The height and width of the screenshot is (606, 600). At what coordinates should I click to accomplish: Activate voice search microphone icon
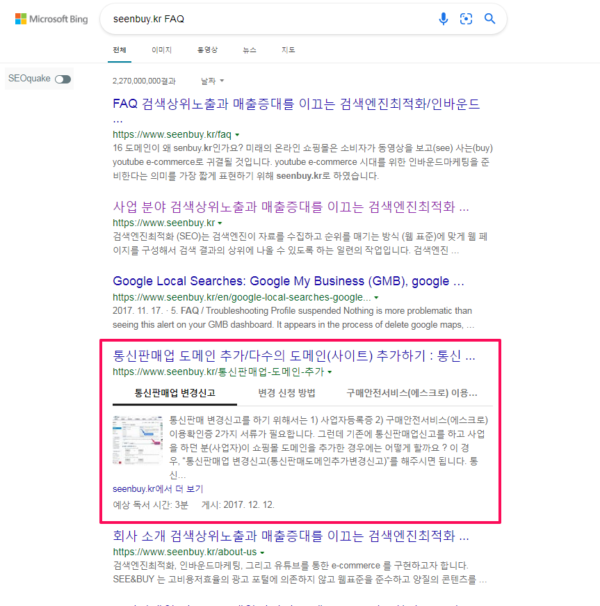click(x=443, y=19)
